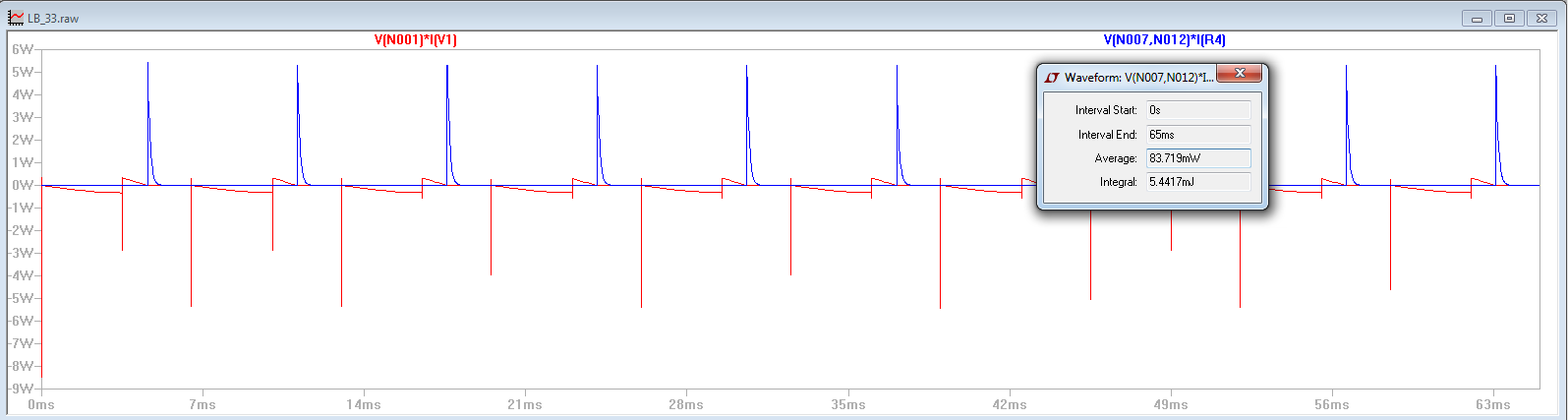
Task: Close the LB_33.raw plot window
Action: pos(1541,18)
